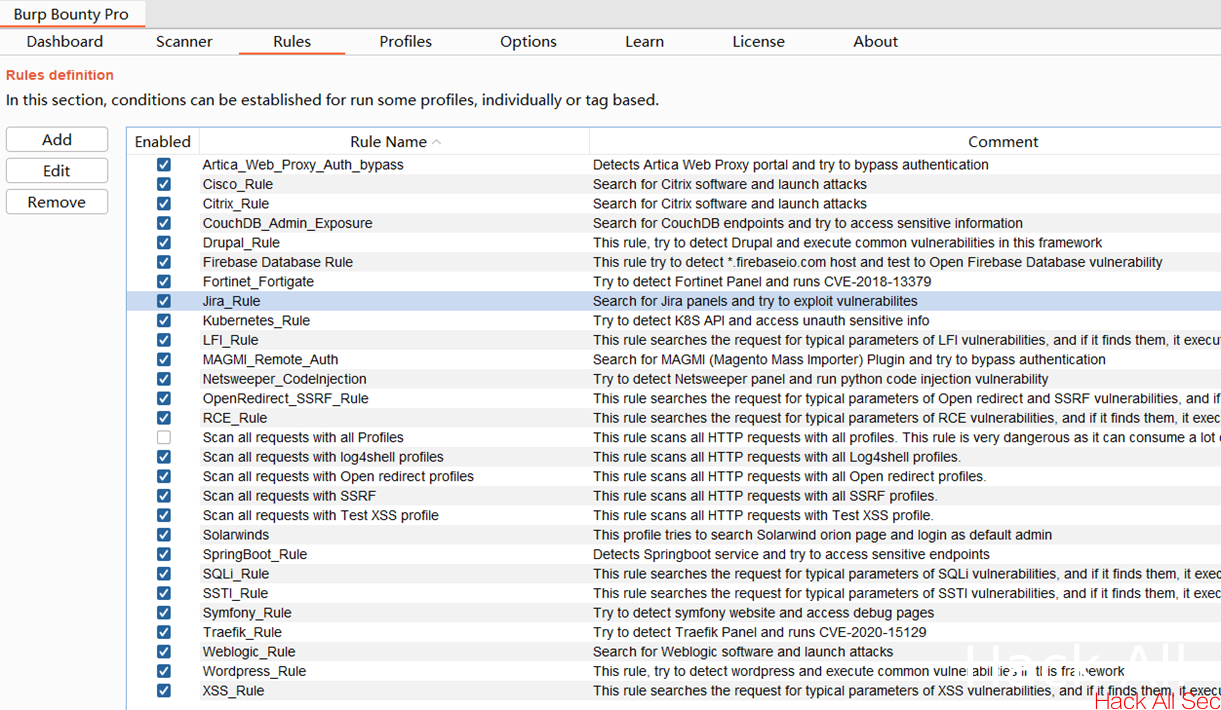Click the Remove rule button
The image size is (1221, 710).
[x=57, y=202]
